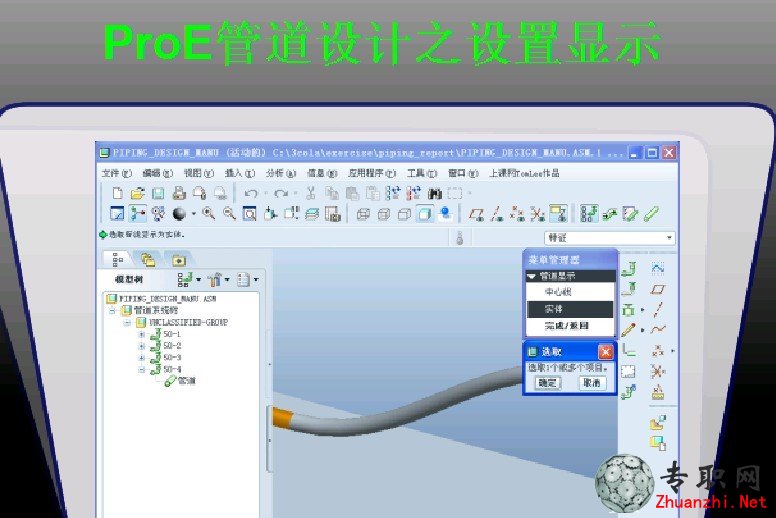The height and width of the screenshot is (518, 776).
Task: Click the Print icon
Action: click(x=179, y=193)
